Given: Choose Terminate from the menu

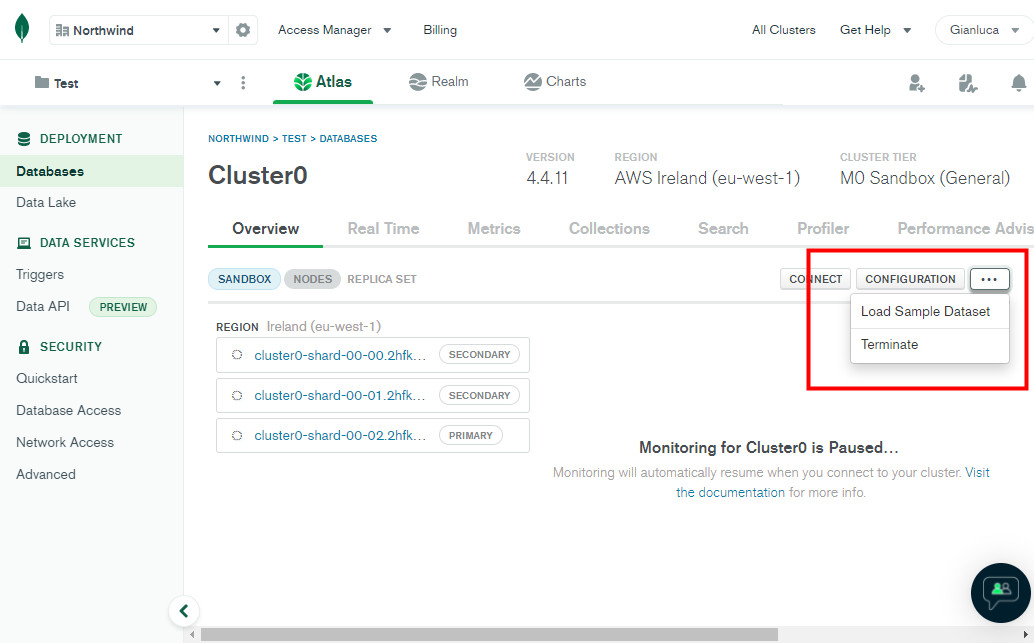Looking at the screenshot, I should pyautogui.click(x=930, y=345).
